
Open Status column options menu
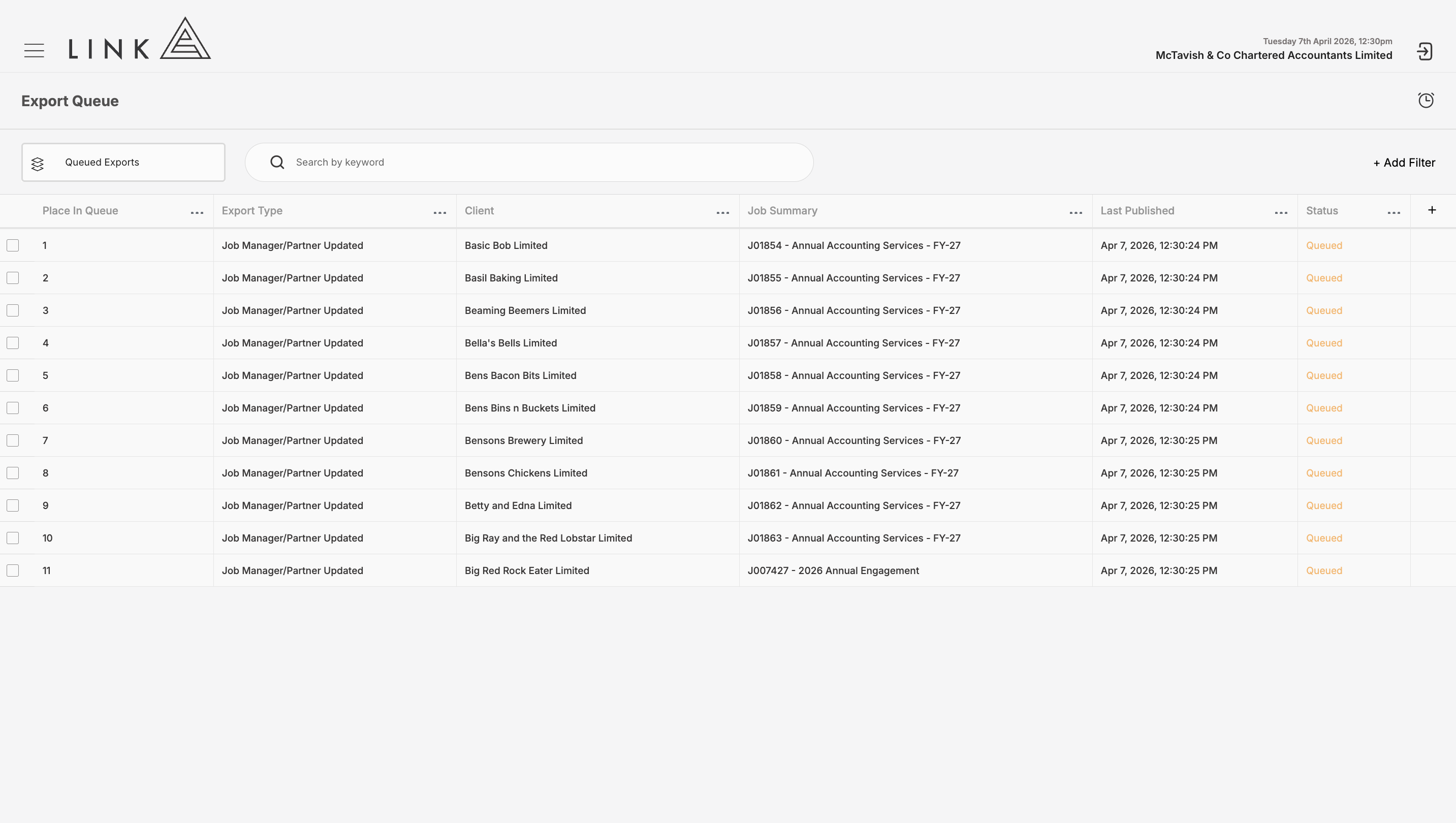click(1394, 213)
